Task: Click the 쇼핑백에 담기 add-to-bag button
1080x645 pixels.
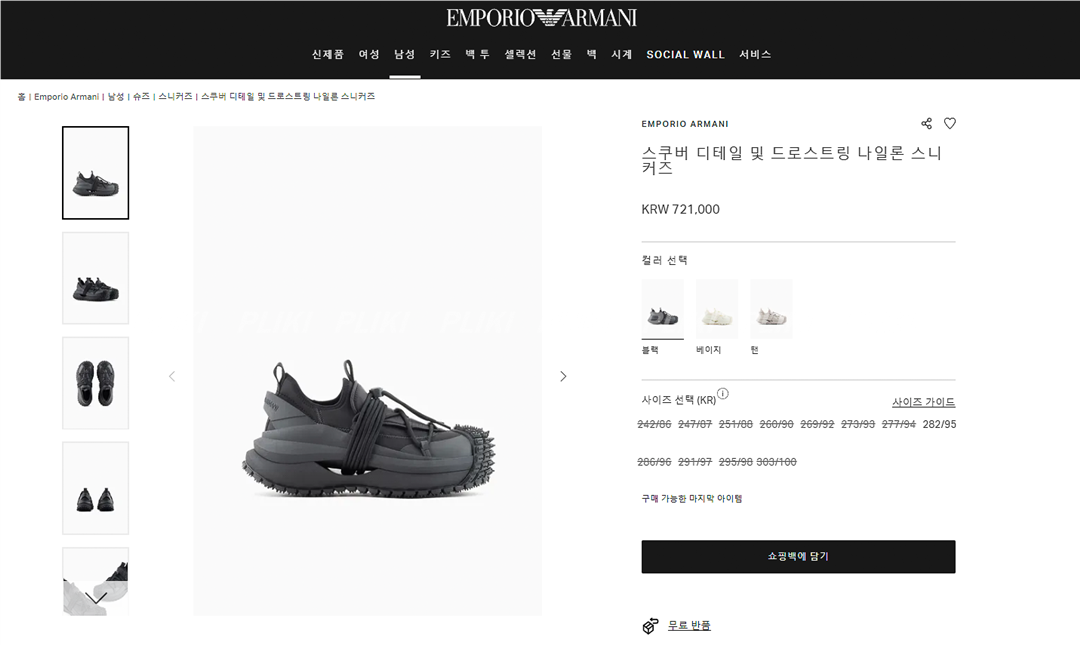Action: pyautogui.click(x=798, y=557)
